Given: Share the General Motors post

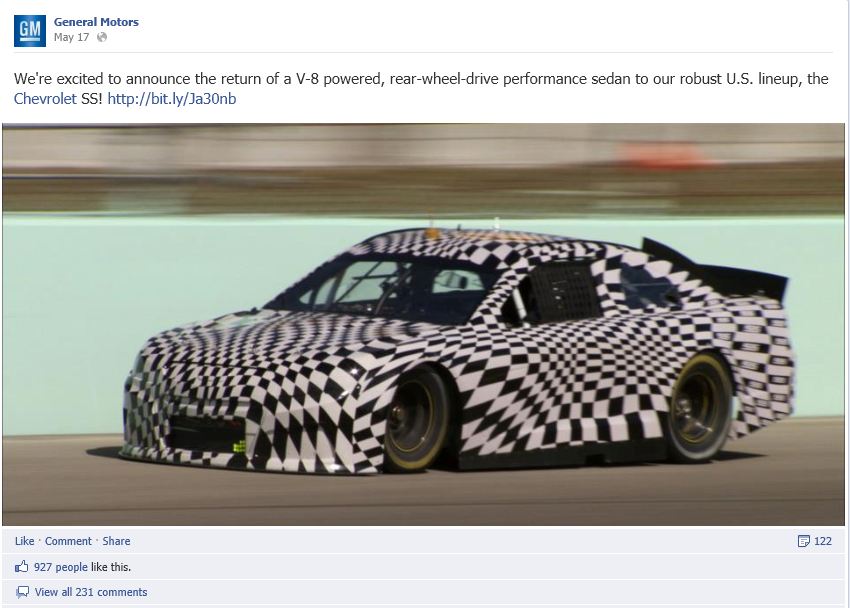Looking at the screenshot, I should click(116, 541).
